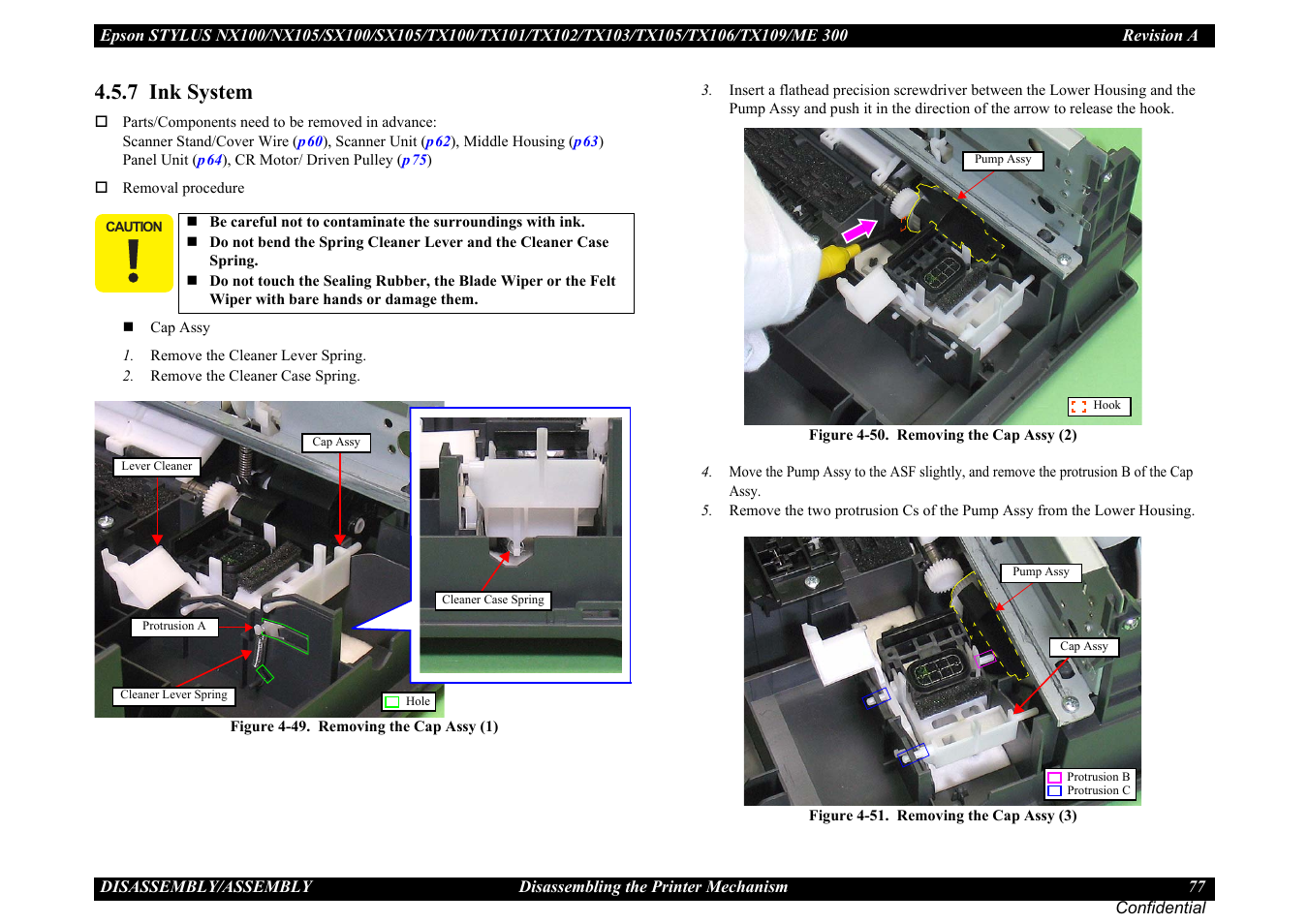This screenshot has height=924, width=1308.
Task: Click the 'Be careful not to contaminate' warning
Action: (x=397, y=222)
